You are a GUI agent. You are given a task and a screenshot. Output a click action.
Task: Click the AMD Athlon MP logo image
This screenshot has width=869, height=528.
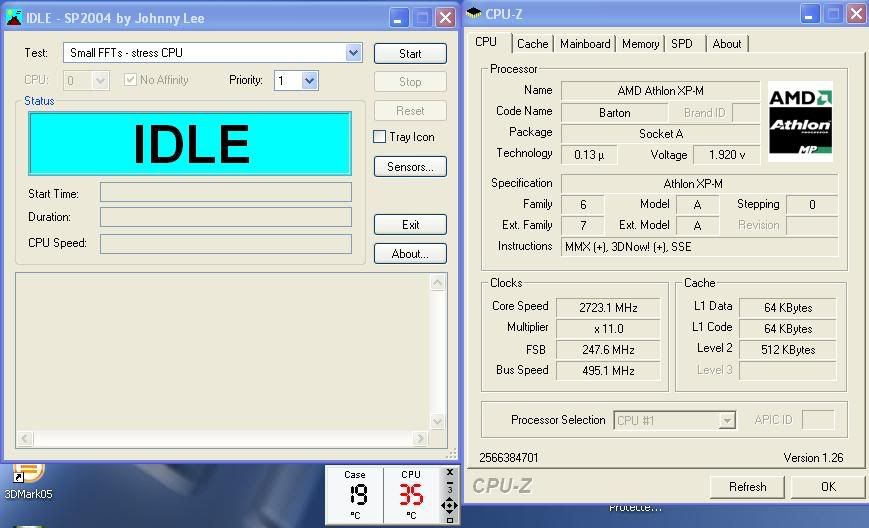pyautogui.click(x=800, y=122)
